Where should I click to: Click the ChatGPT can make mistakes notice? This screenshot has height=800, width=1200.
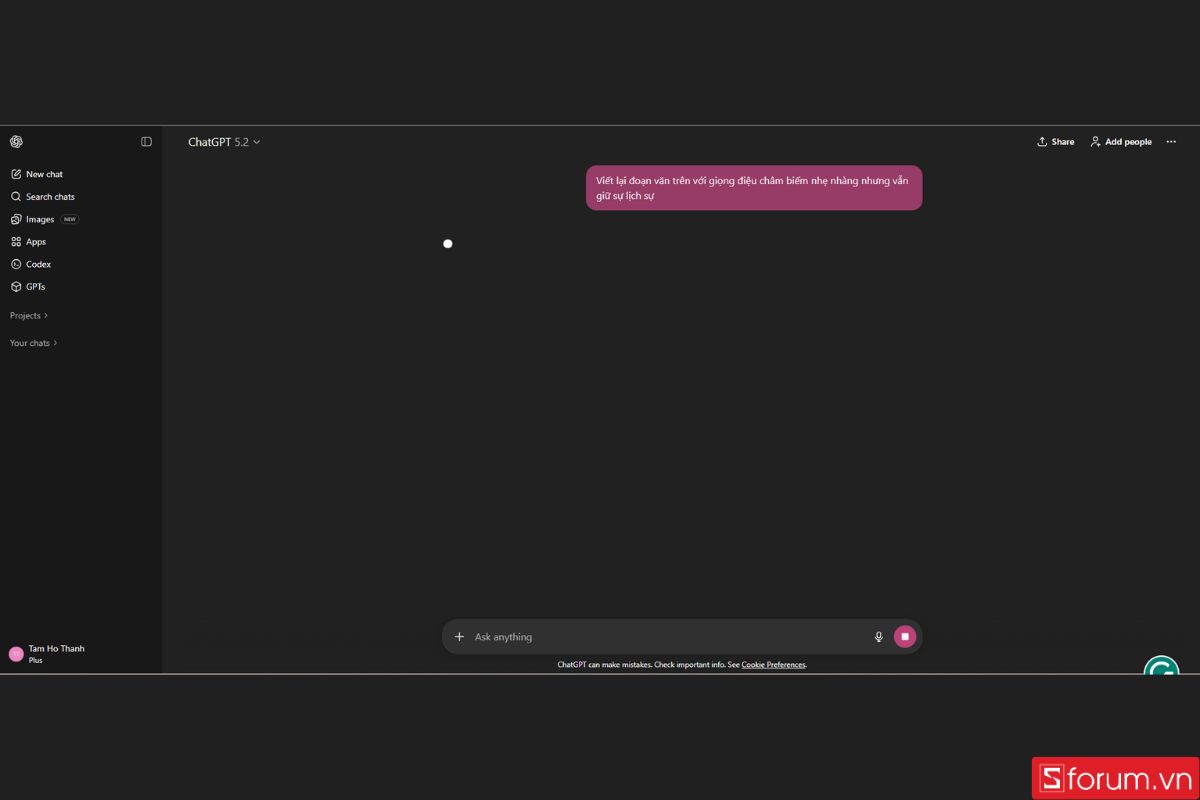(x=681, y=665)
